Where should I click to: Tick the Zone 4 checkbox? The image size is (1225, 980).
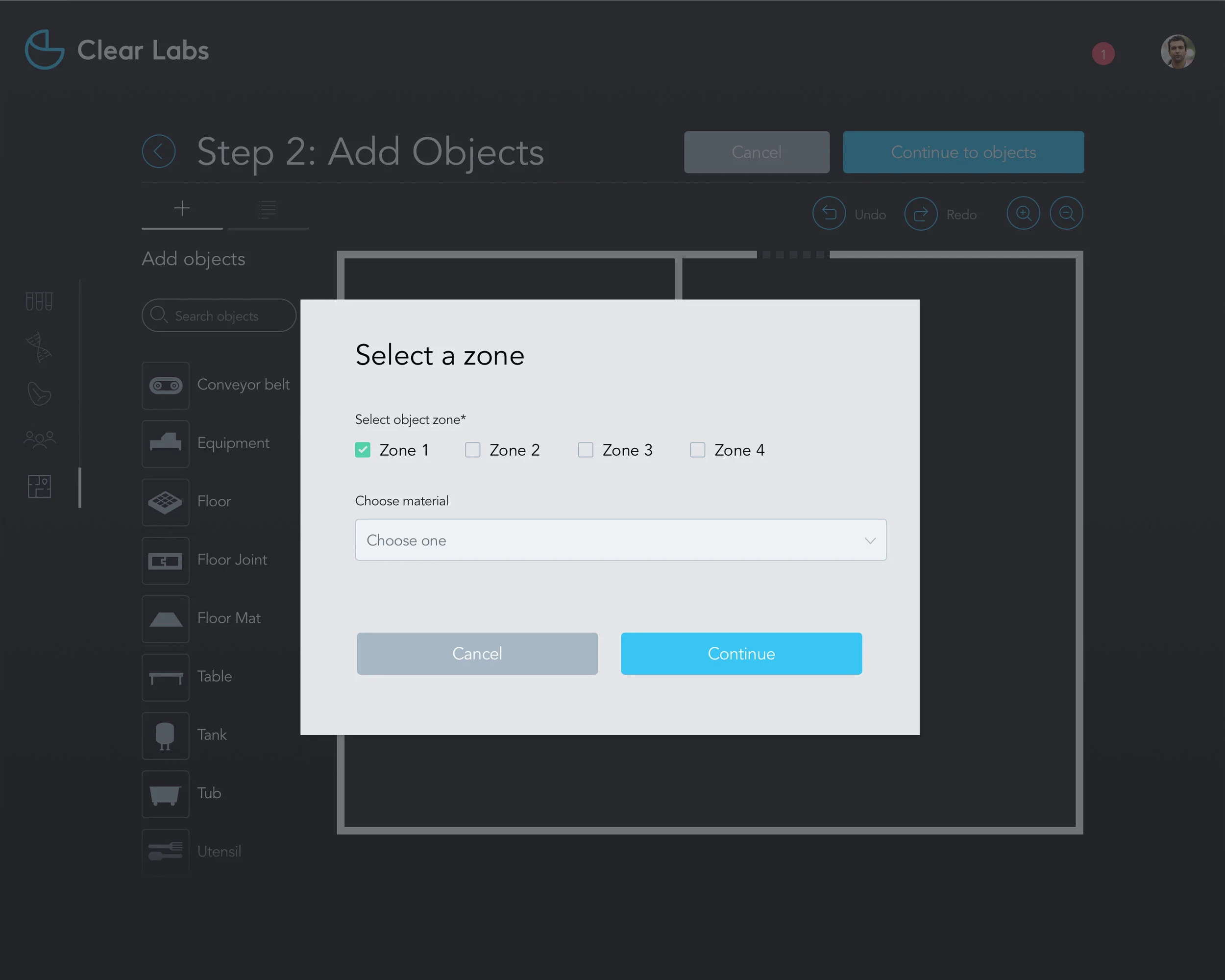click(x=697, y=450)
